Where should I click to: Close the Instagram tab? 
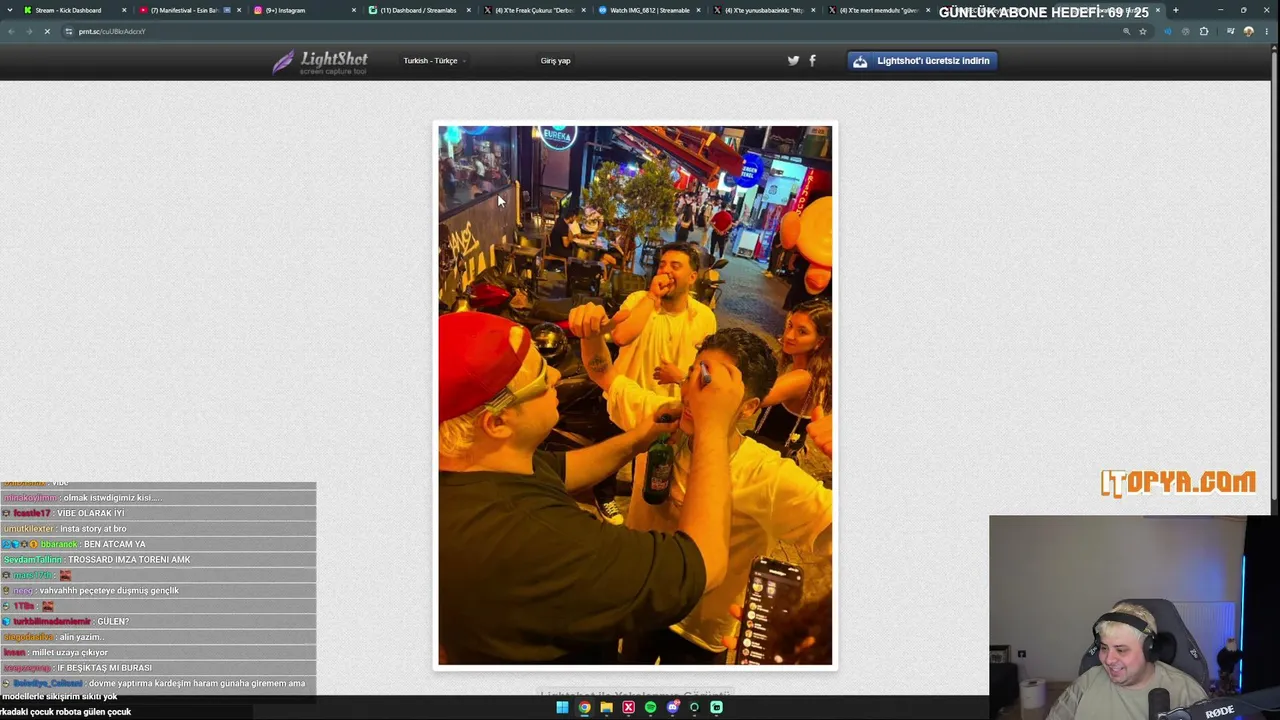click(x=353, y=10)
